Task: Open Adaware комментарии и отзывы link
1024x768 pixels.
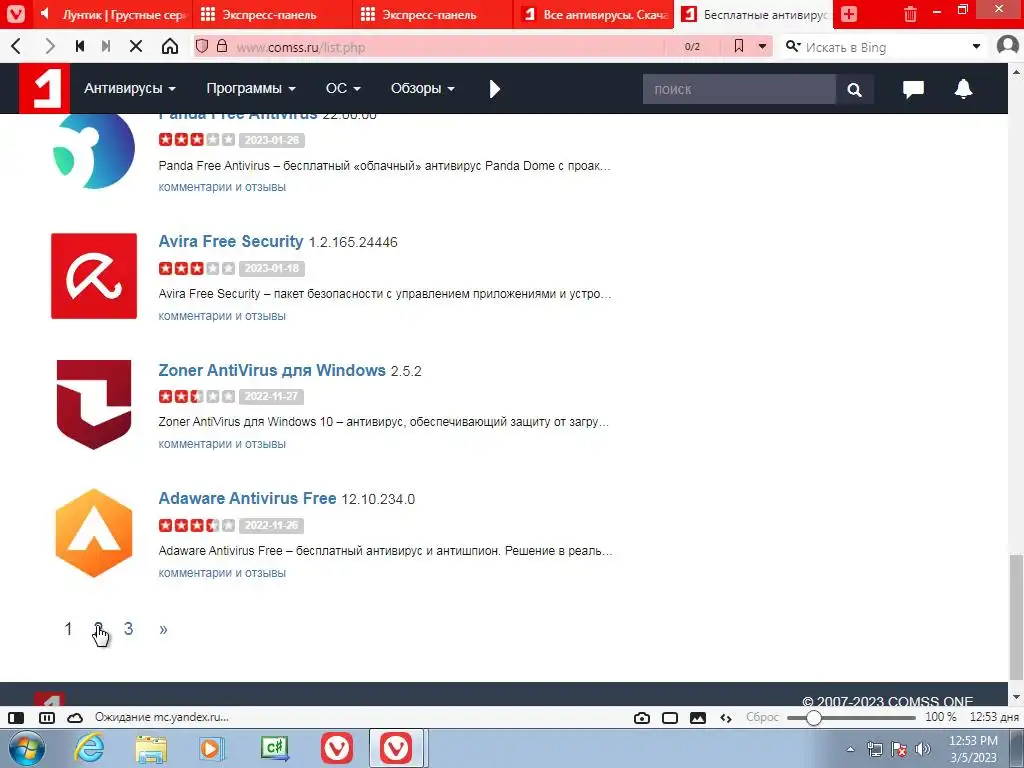Action: point(222,573)
